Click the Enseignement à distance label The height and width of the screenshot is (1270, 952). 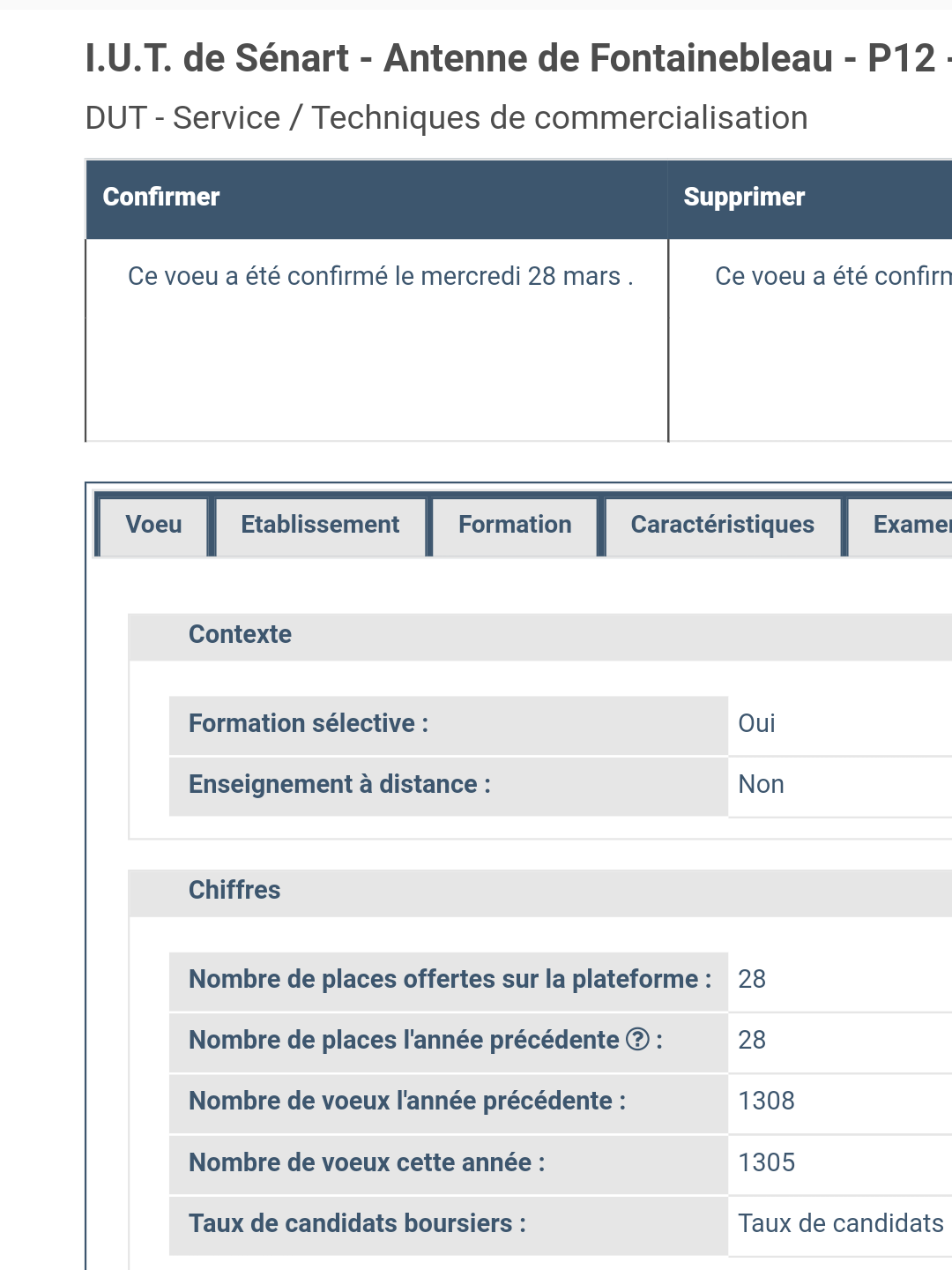coord(339,784)
